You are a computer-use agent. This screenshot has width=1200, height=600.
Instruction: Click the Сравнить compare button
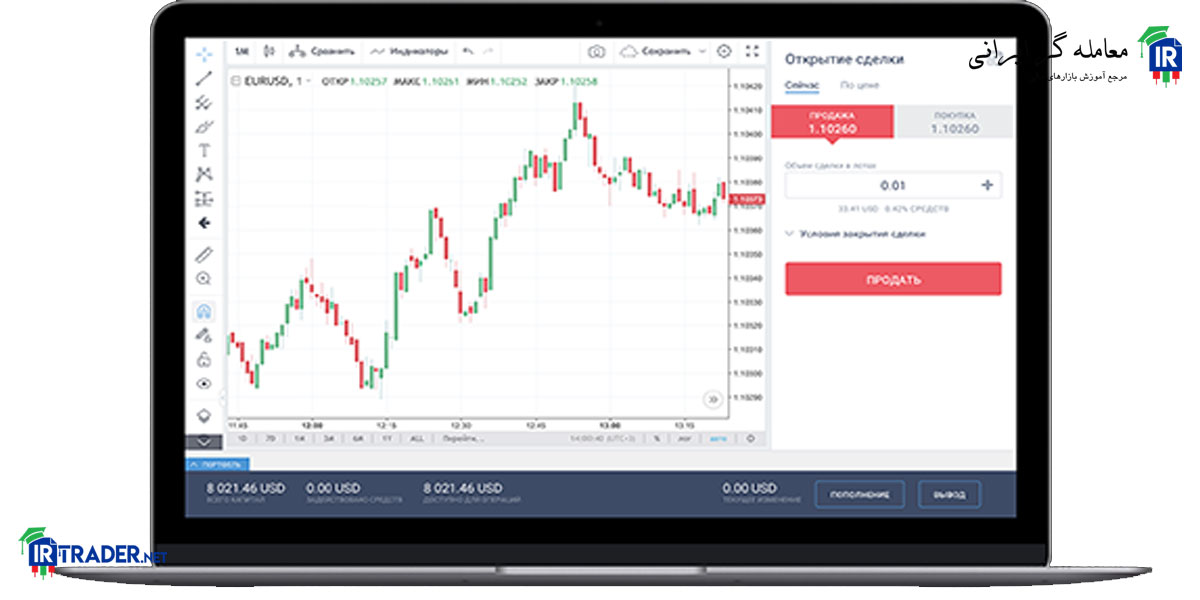[x=321, y=51]
